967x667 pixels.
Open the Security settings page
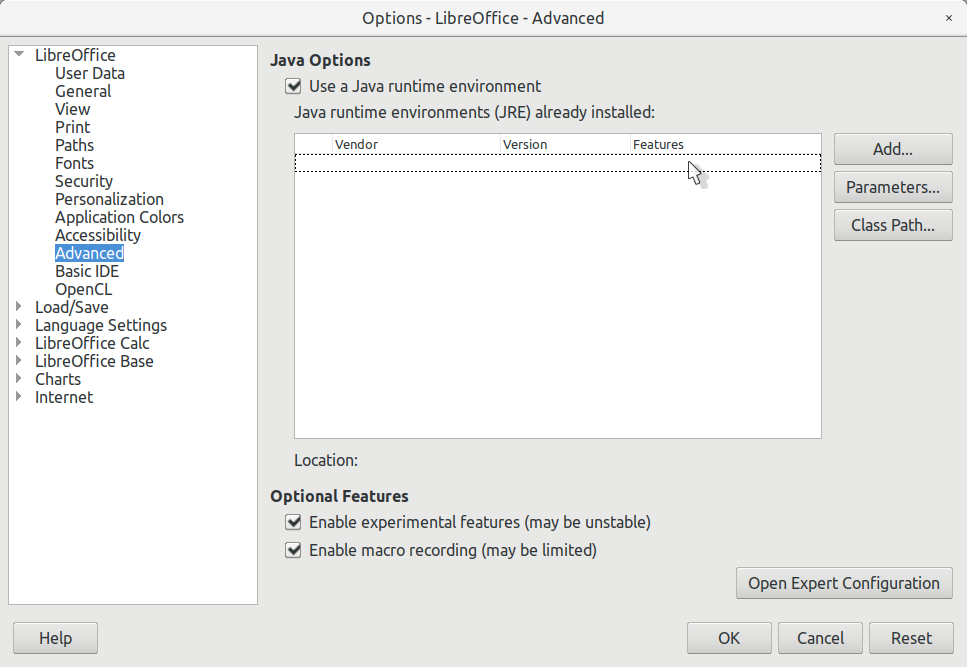(84, 181)
